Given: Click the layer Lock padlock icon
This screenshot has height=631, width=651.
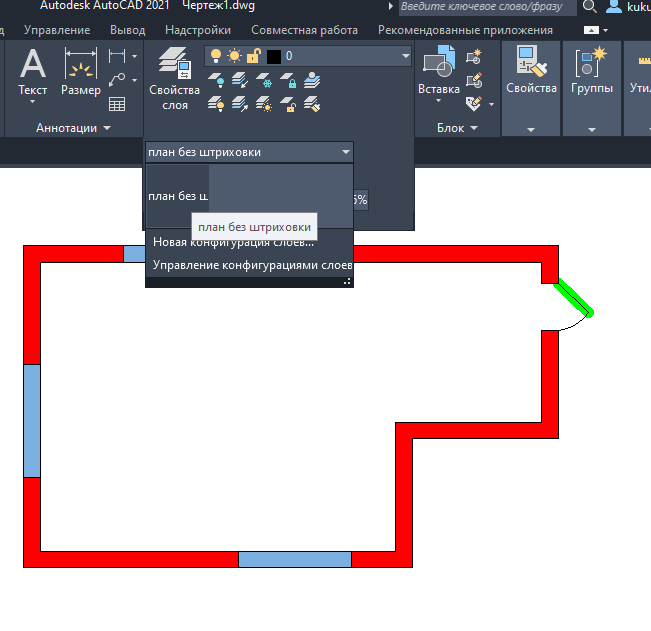Looking at the screenshot, I should [288, 80].
